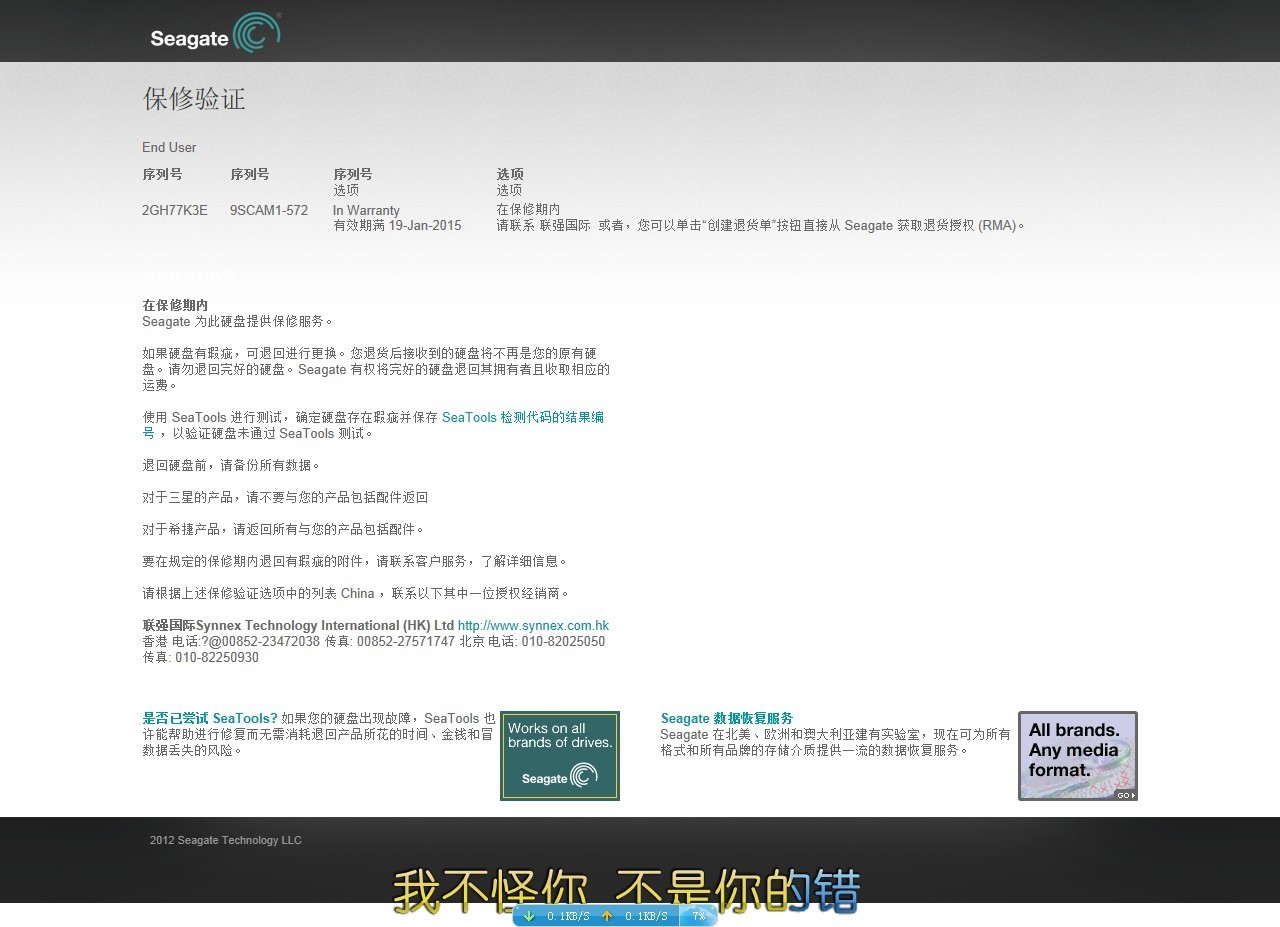Viewport: 1280px width, 927px height.
Task: Open the SeaTools 检测代码的结果编号 link
Action: pos(523,417)
